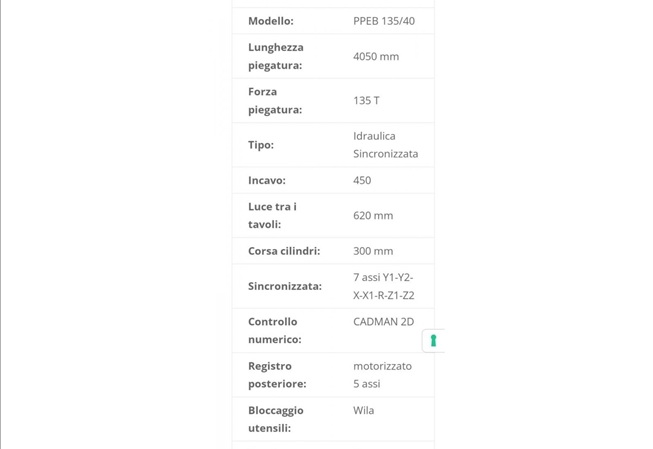
Task: Select the 'Idraulica Sincronizzata' value
Action: (385, 145)
